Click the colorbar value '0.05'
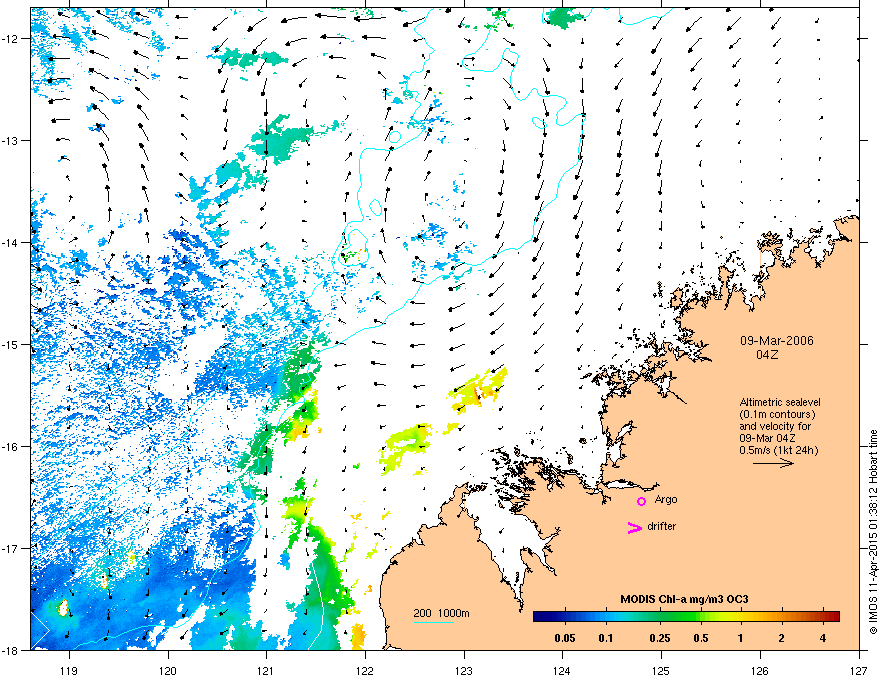This screenshot has height=680, width=880. click(x=565, y=638)
